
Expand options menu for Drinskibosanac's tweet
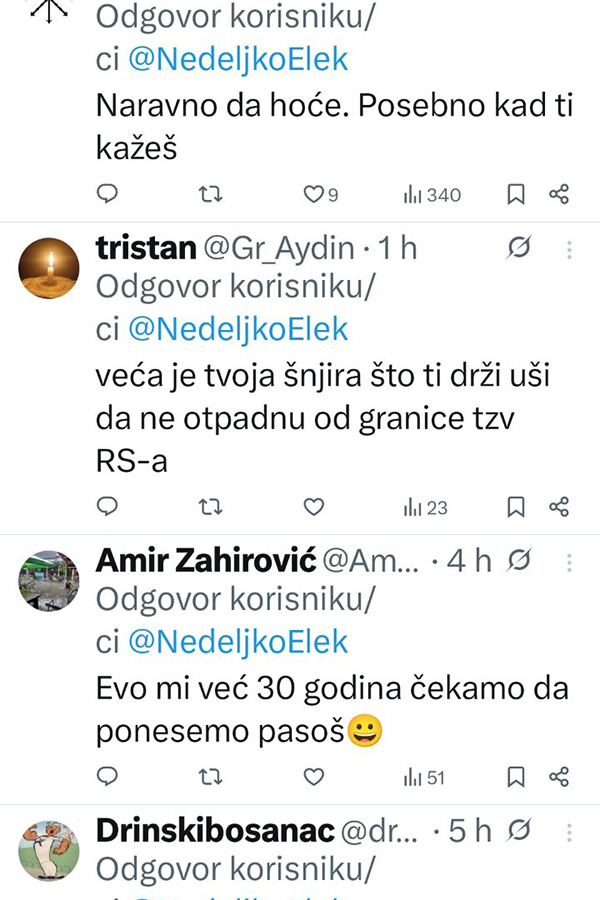569,830
